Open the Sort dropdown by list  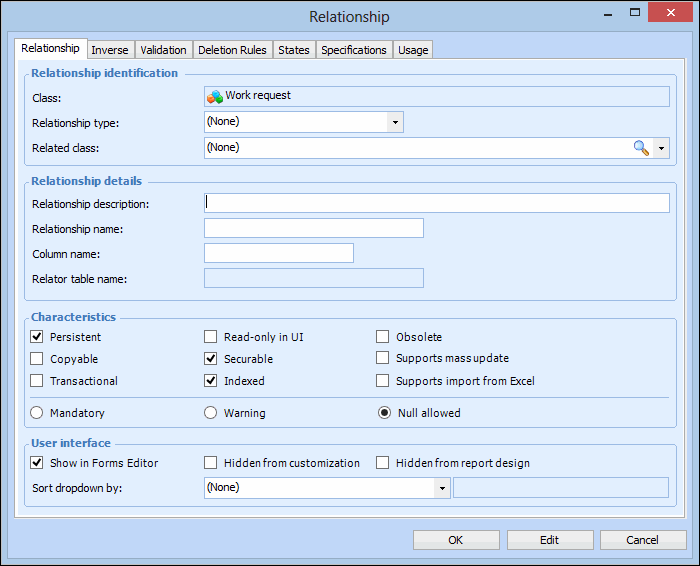[441, 488]
